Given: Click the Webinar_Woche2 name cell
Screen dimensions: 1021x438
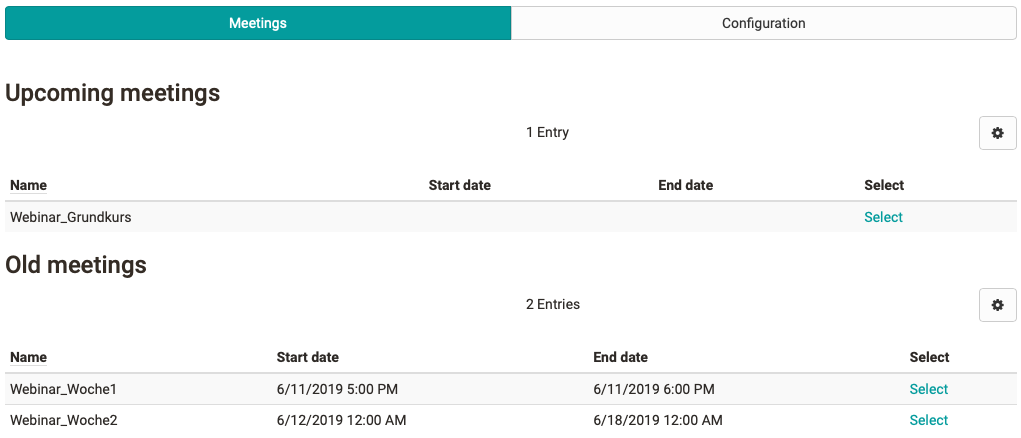Looking at the screenshot, I should coord(63,420).
